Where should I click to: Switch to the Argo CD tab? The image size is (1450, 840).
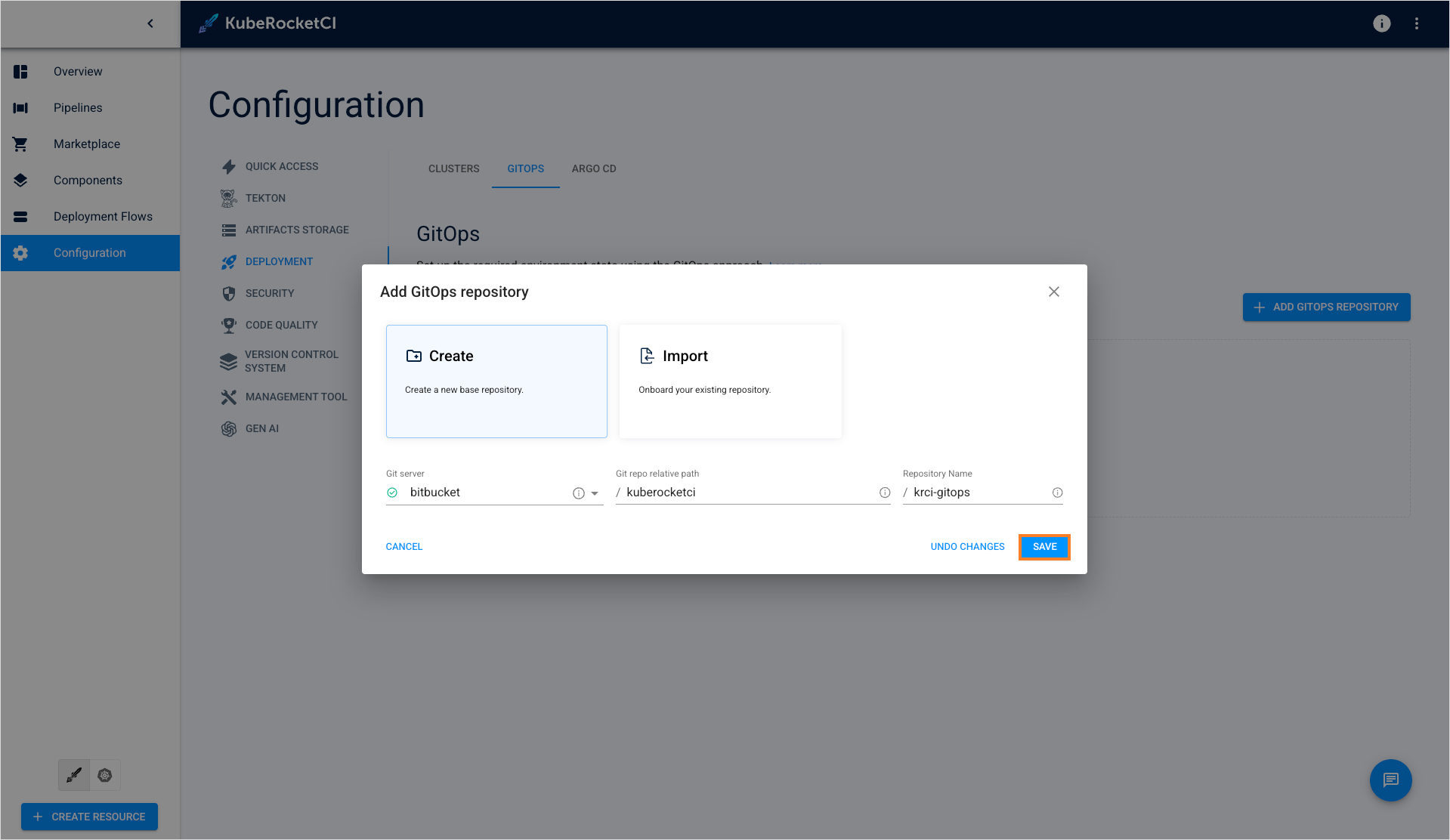594,168
